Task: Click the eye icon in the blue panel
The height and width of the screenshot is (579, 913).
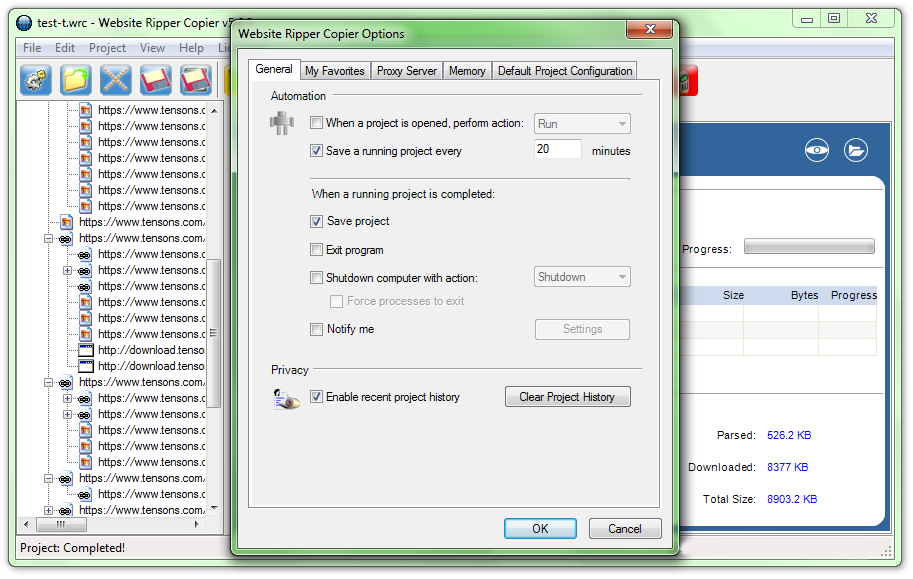Action: pos(817,150)
